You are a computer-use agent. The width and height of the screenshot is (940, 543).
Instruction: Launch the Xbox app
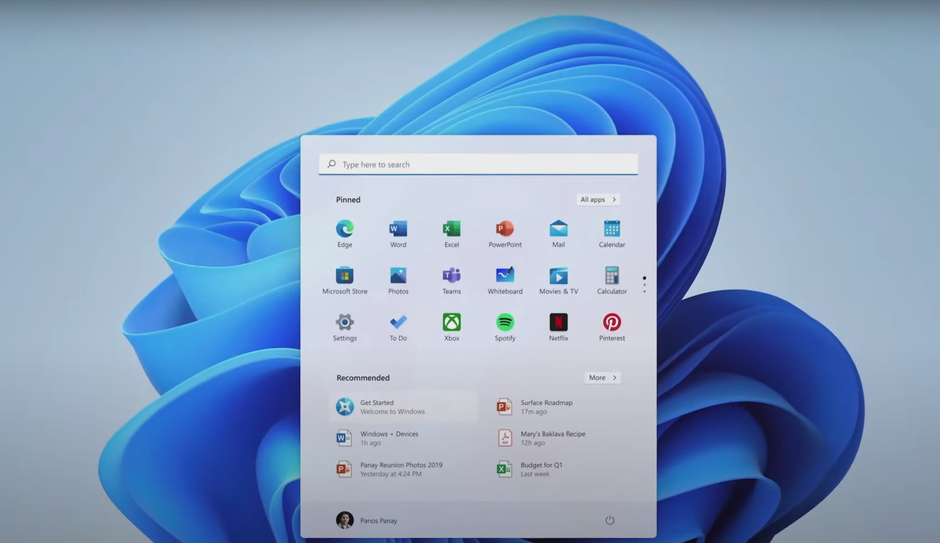451,322
